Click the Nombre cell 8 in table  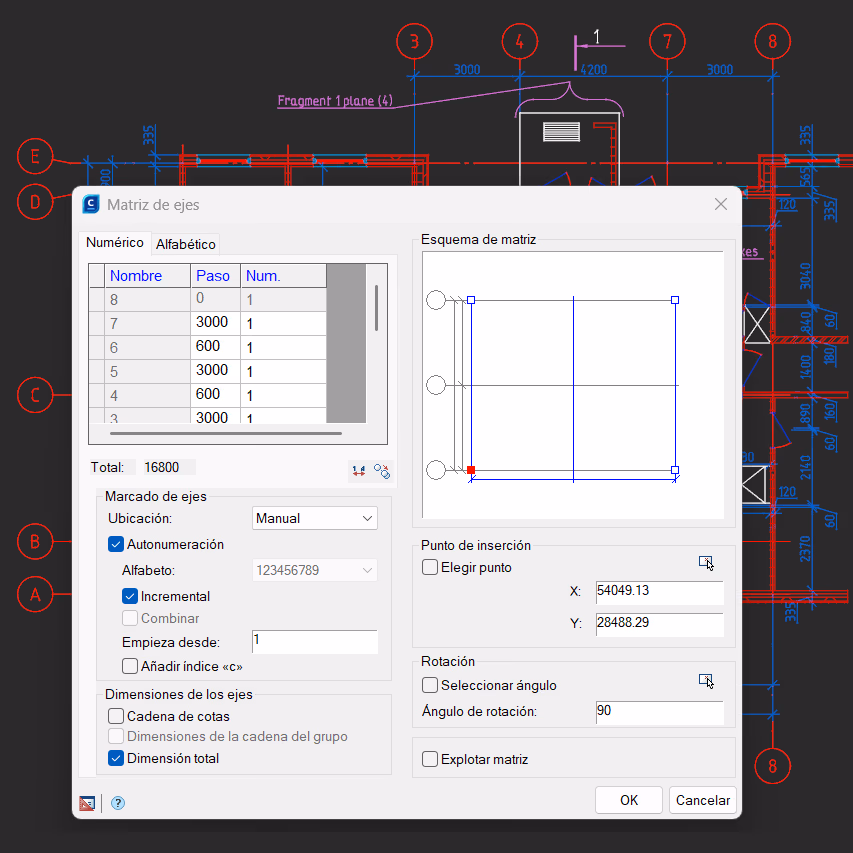point(147,299)
